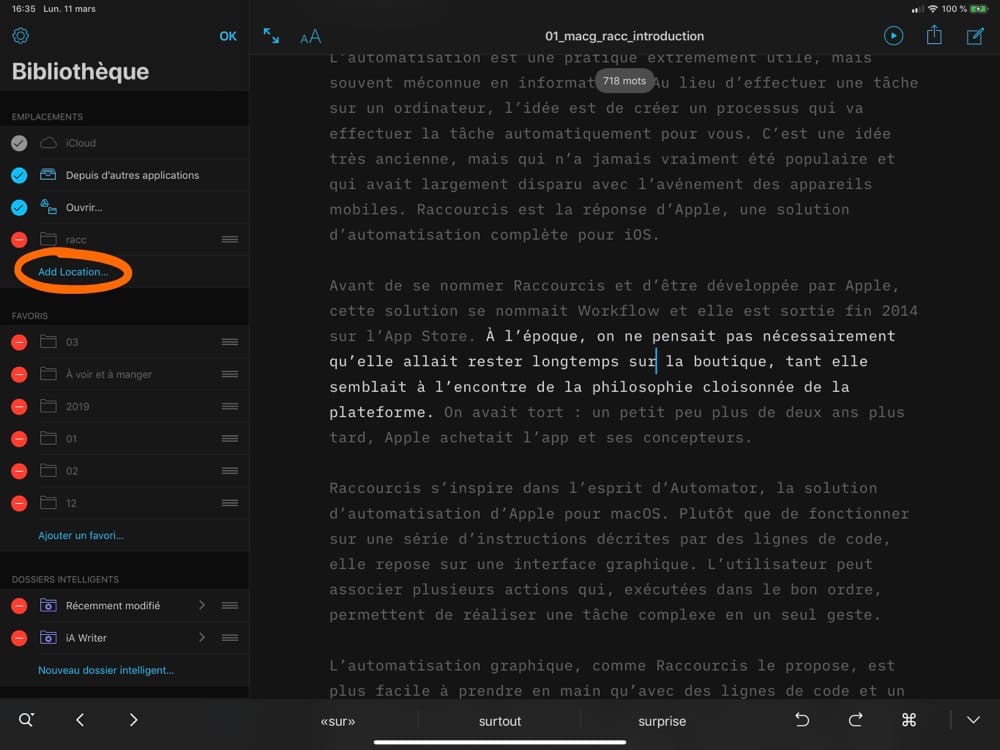
Task: Redo edit with redo arrow
Action: (855, 720)
